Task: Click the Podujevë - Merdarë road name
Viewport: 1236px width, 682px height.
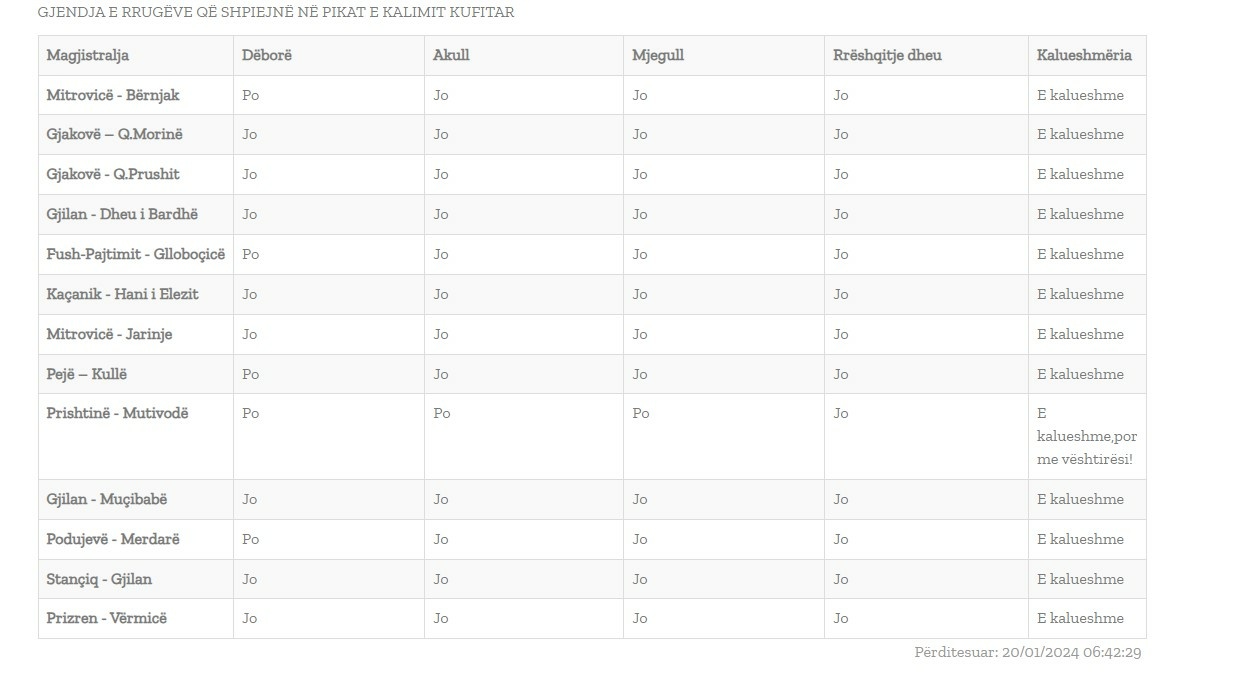Action: click(x=113, y=540)
